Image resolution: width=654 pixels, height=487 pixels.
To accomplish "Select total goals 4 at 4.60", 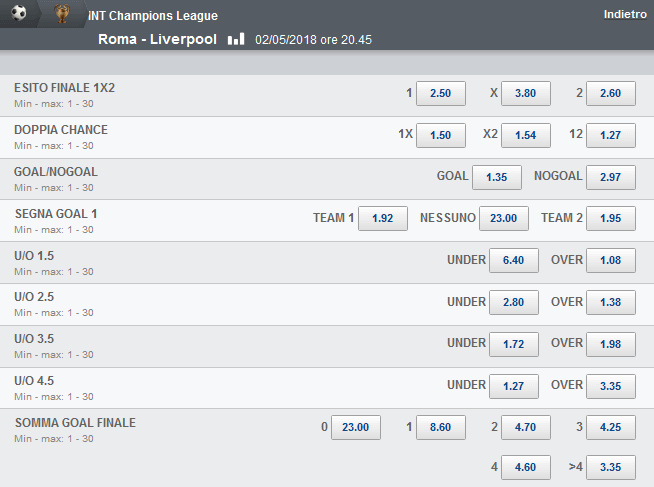I will tap(526, 467).
